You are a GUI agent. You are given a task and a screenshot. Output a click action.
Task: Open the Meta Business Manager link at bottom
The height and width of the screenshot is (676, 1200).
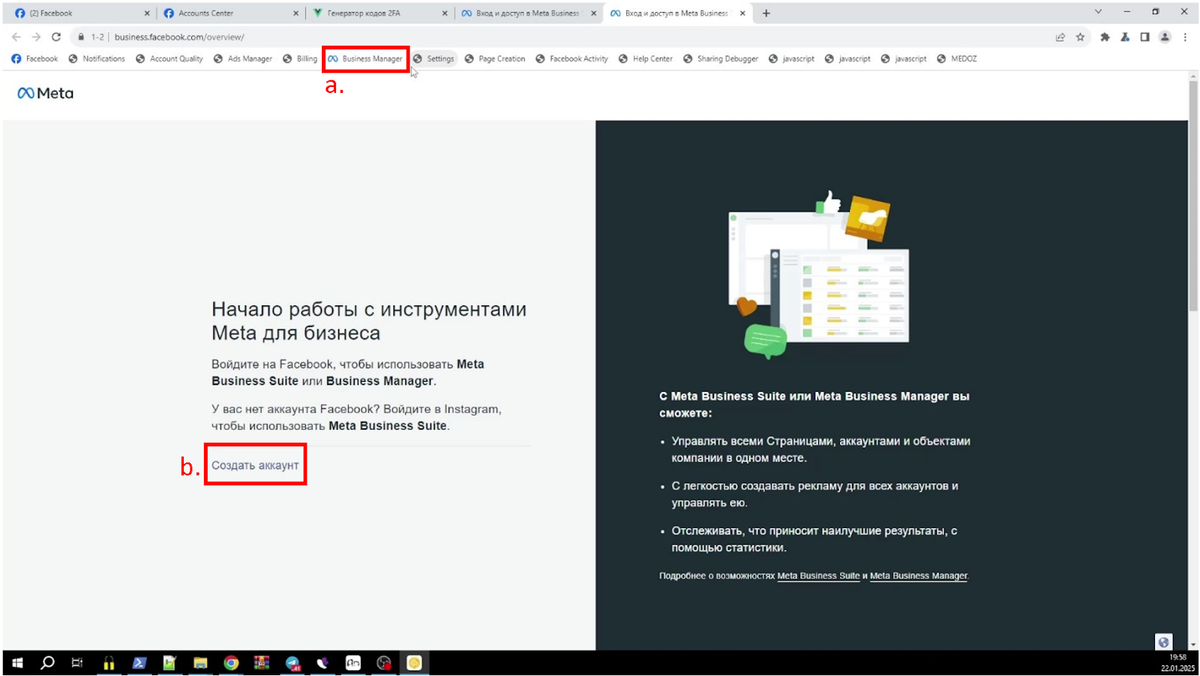click(918, 576)
